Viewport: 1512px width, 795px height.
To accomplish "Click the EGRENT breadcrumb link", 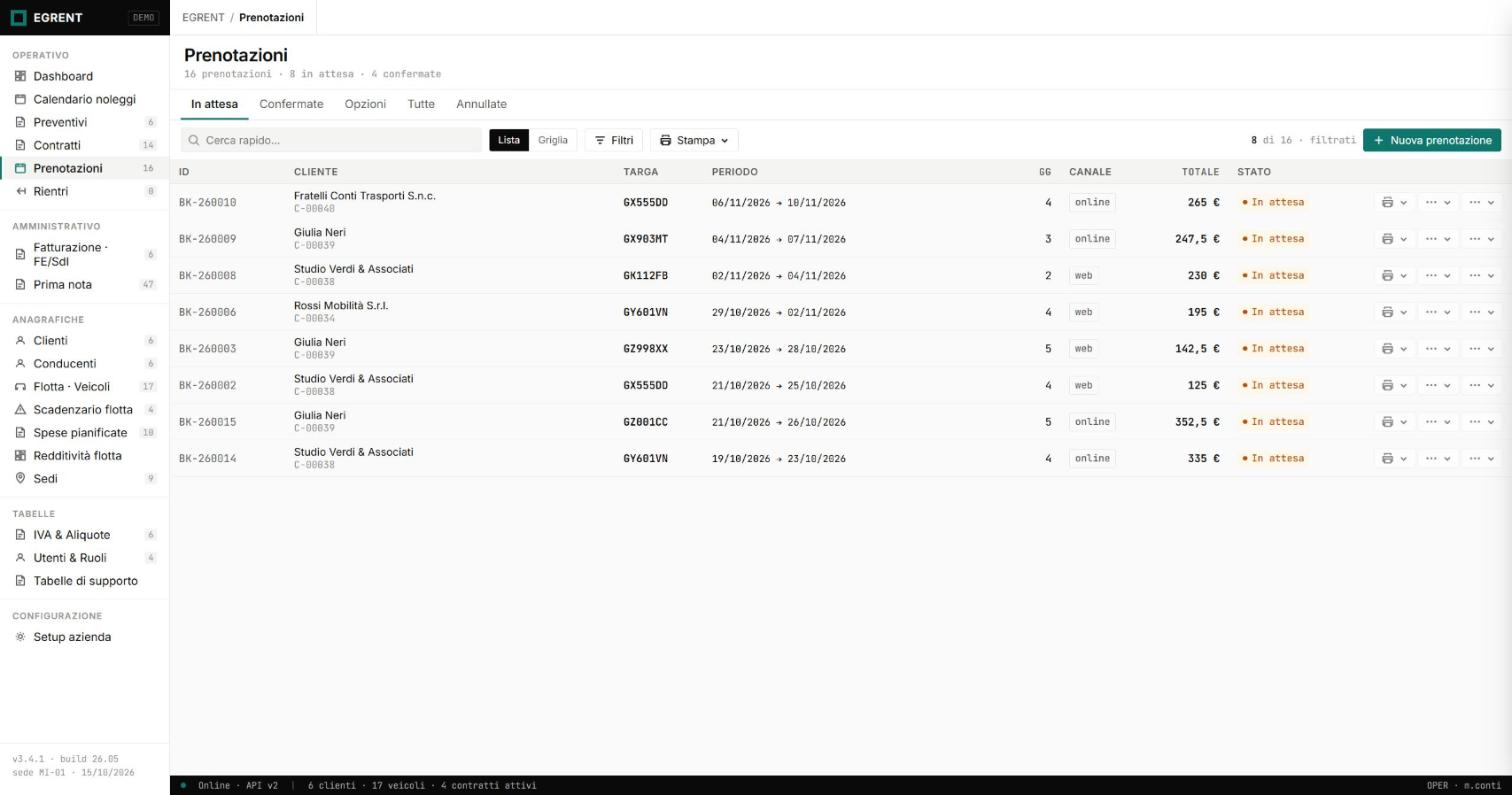I will coord(203,17).
